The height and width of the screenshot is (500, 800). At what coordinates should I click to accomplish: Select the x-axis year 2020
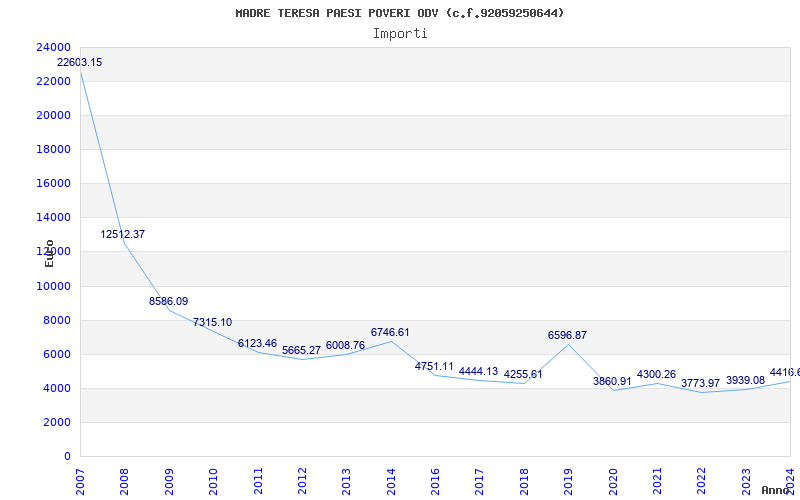pos(613,481)
